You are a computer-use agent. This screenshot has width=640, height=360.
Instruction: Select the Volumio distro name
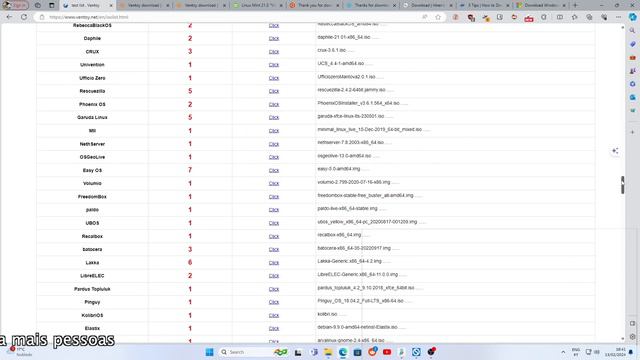point(92,184)
